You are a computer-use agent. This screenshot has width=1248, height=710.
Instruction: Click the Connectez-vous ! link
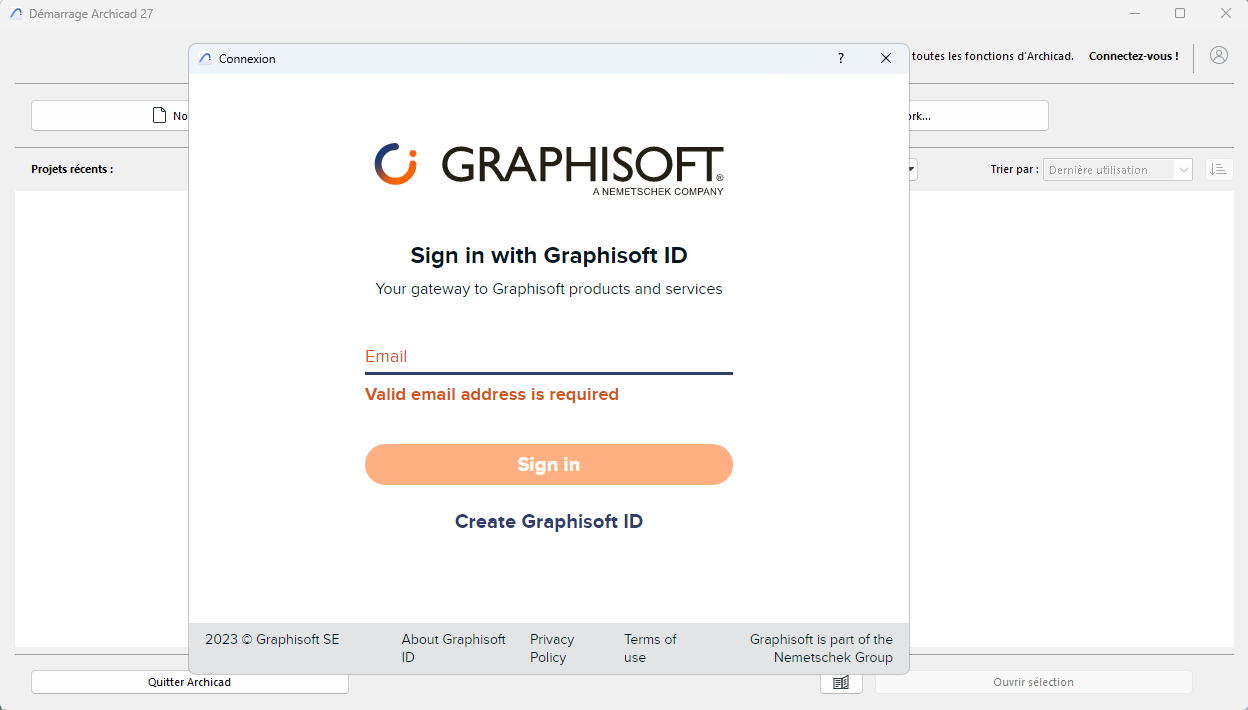tap(1134, 56)
